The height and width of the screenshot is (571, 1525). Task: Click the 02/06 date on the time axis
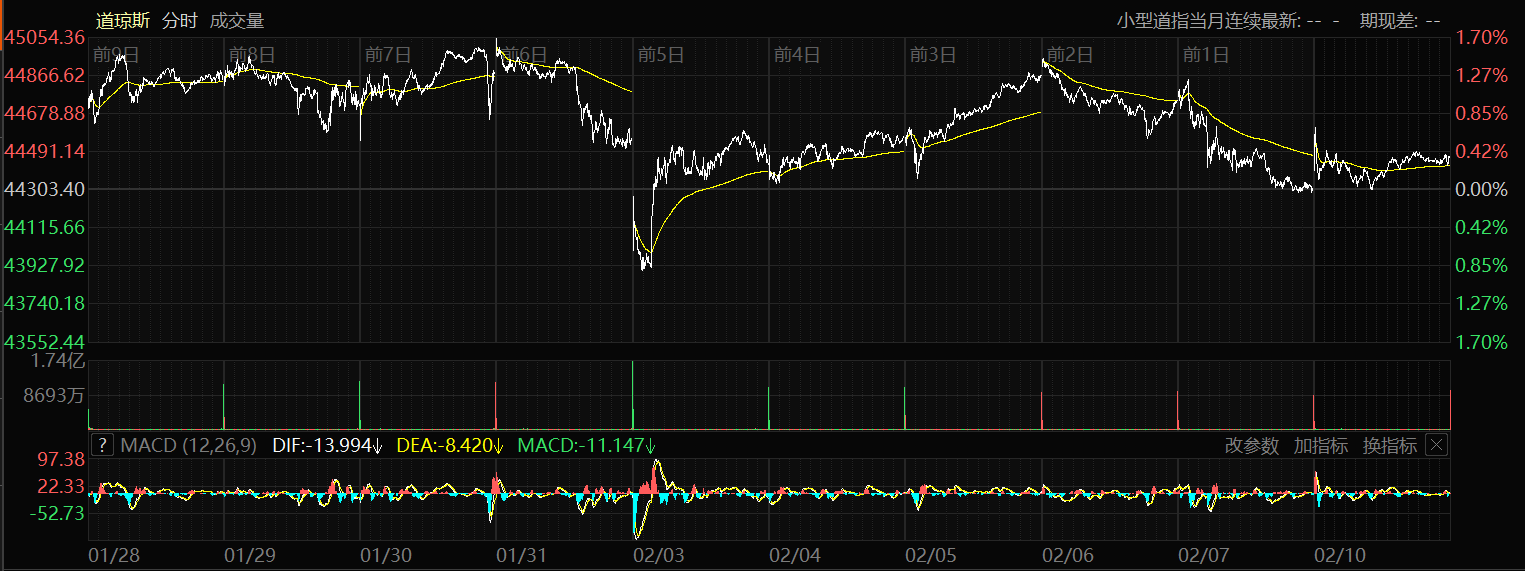pyautogui.click(x=1067, y=554)
